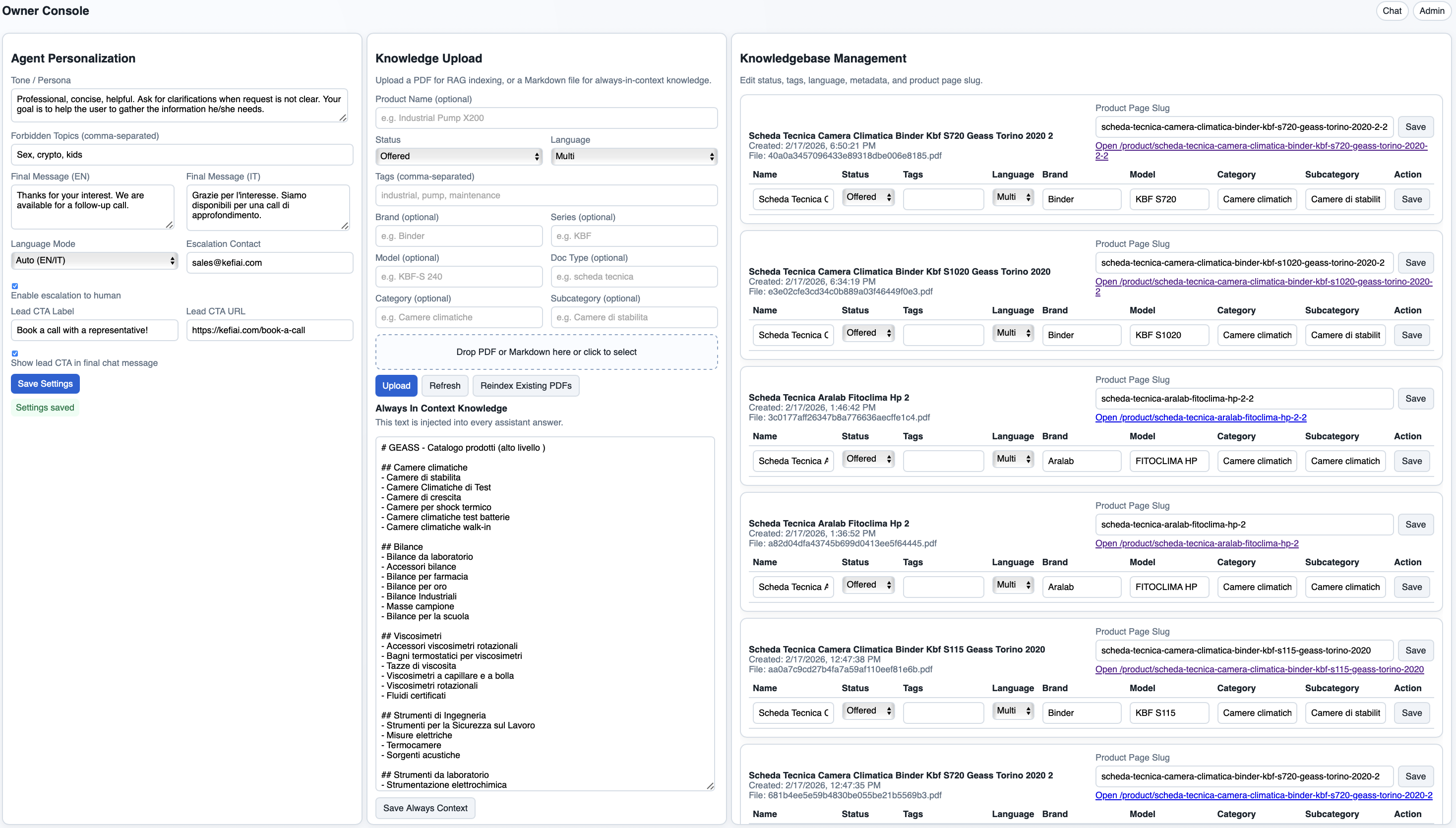
Task: Switch to the Chat tab
Action: pyautogui.click(x=1392, y=11)
